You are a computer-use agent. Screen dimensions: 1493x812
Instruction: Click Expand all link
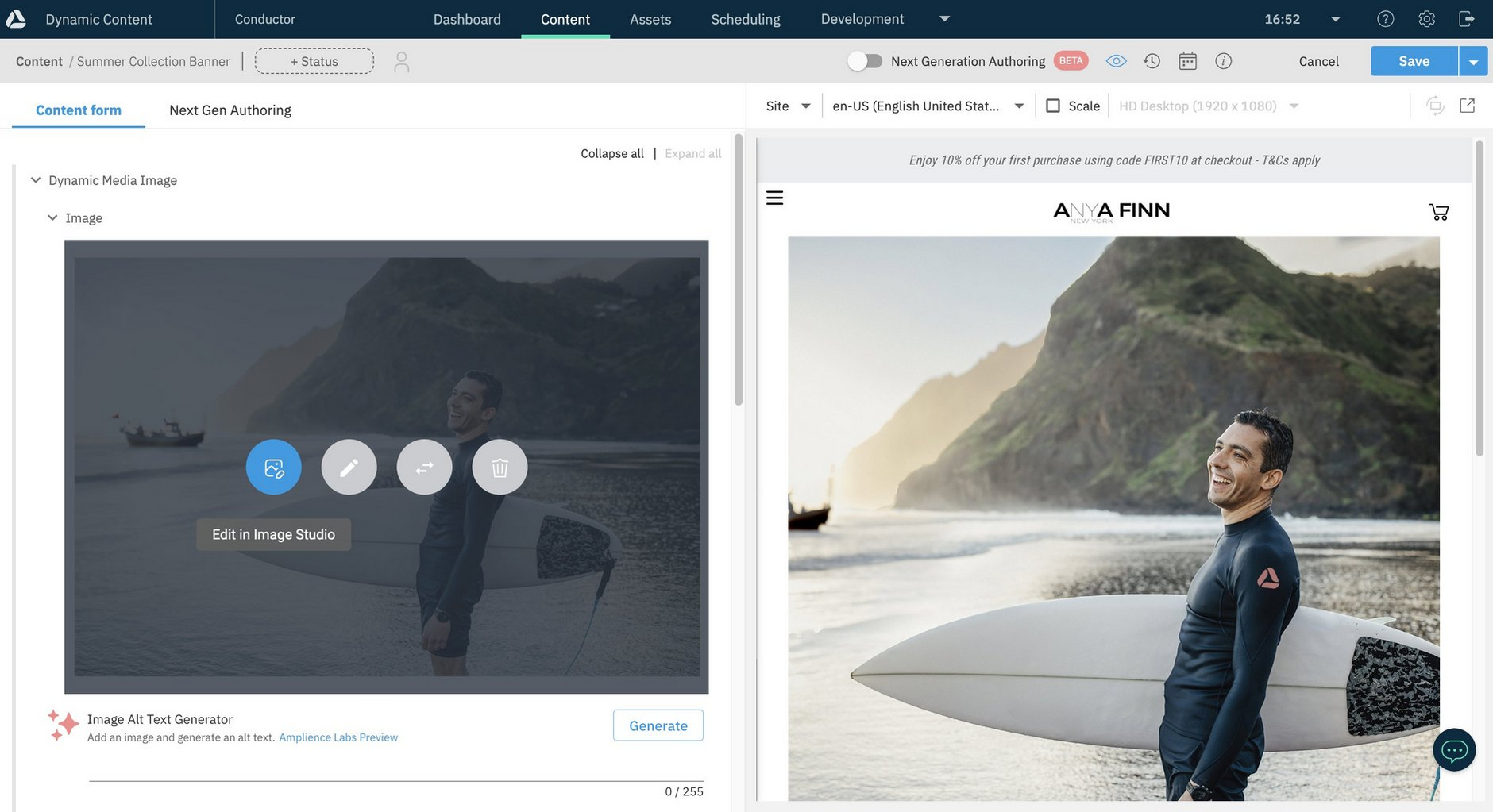tap(693, 153)
